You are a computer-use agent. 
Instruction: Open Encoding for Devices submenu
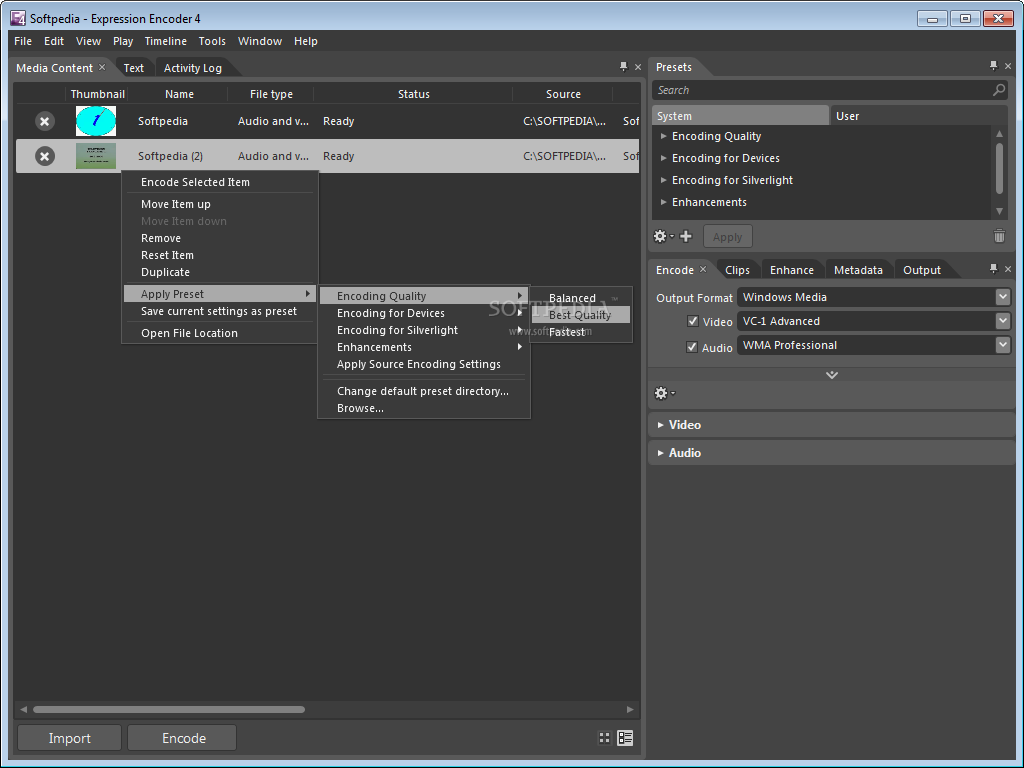(x=423, y=313)
